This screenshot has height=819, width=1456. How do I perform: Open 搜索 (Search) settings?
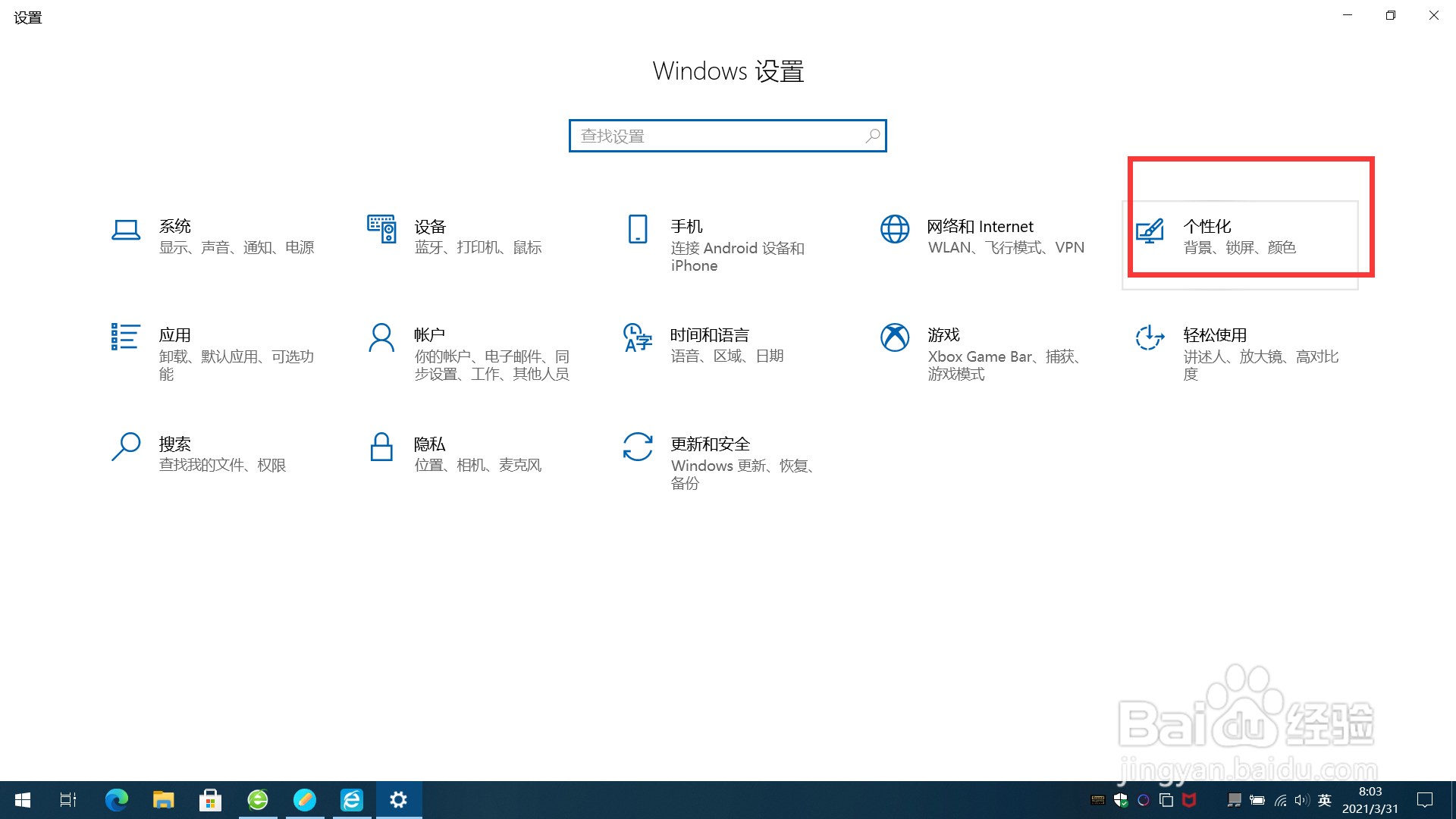coord(212,453)
